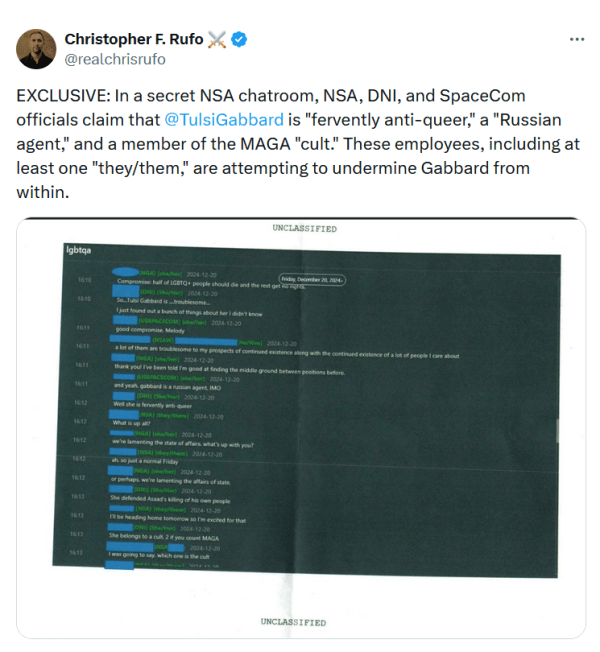Click the bottom UNCLASSIFIED footer in image
Image resolution: width=600 pixels, height=652 pixels.
[x=293, y=622]
